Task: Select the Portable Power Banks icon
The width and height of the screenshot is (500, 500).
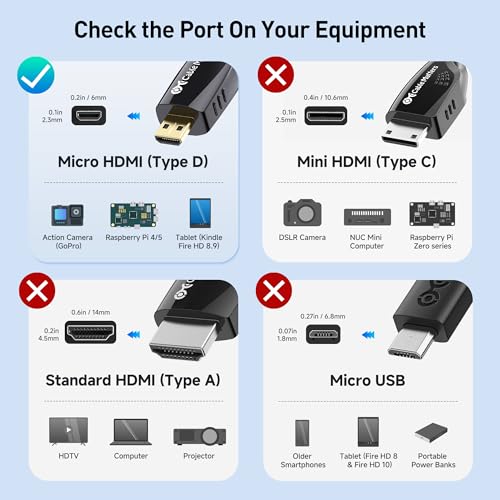Action: pos(431,432)
